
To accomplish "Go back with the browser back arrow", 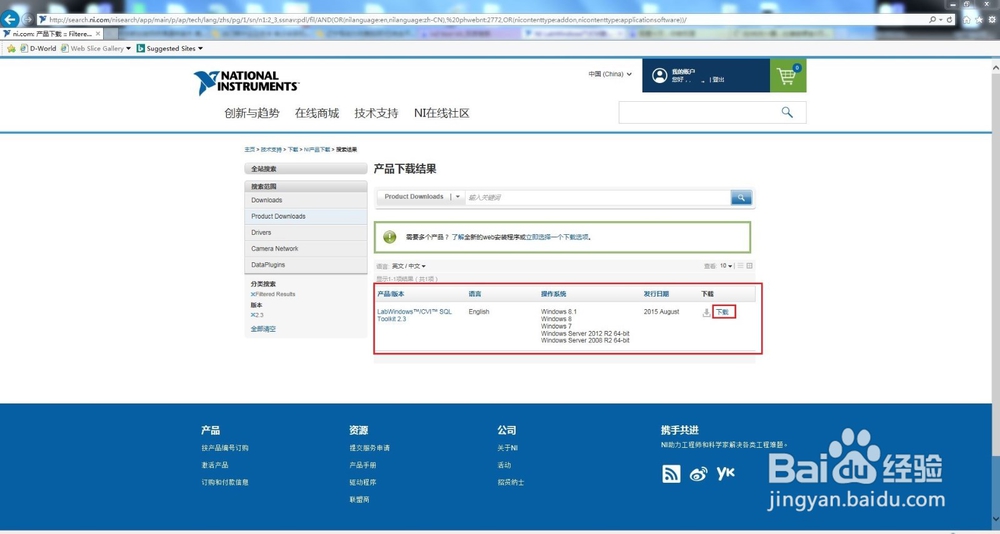I will pyautogui.click(x=10, y=19).
